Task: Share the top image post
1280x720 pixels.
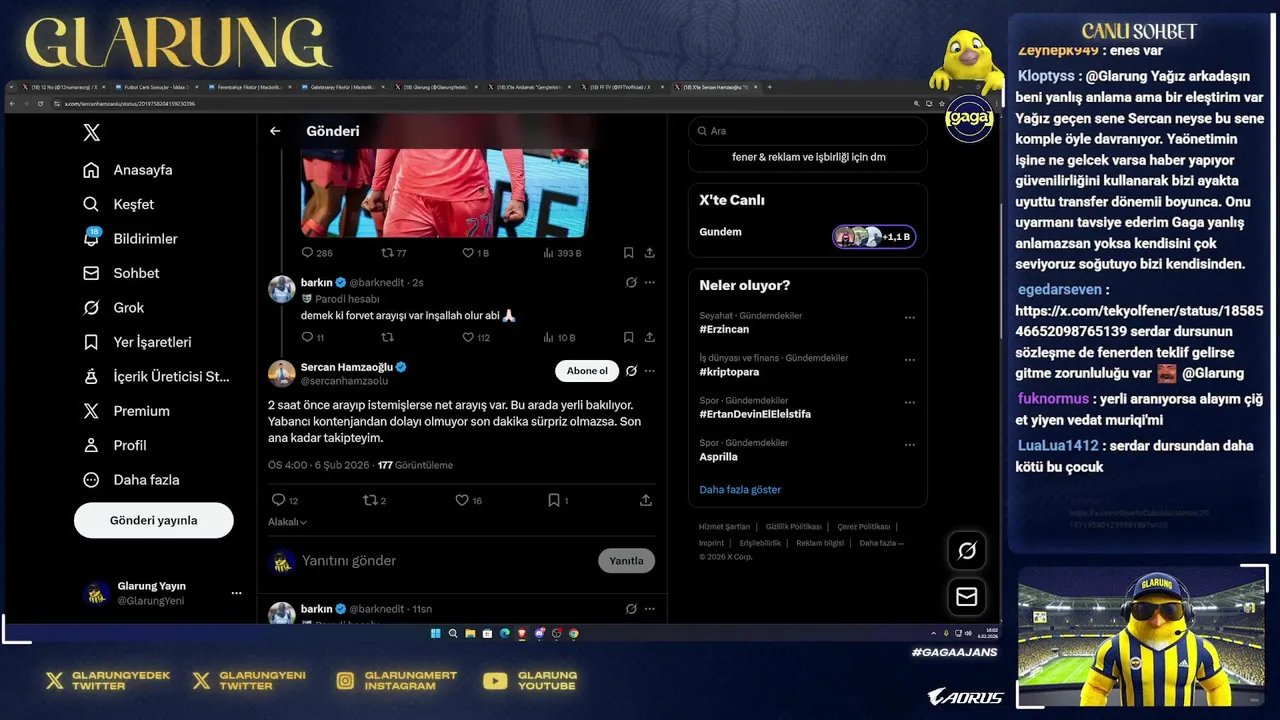Action: (x=649, y=253)
